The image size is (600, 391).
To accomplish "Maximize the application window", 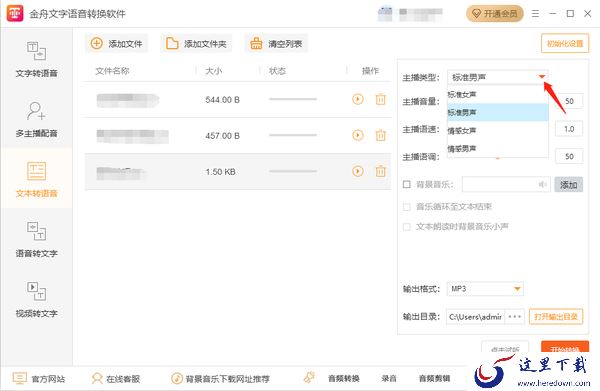I will click(570, 14).
